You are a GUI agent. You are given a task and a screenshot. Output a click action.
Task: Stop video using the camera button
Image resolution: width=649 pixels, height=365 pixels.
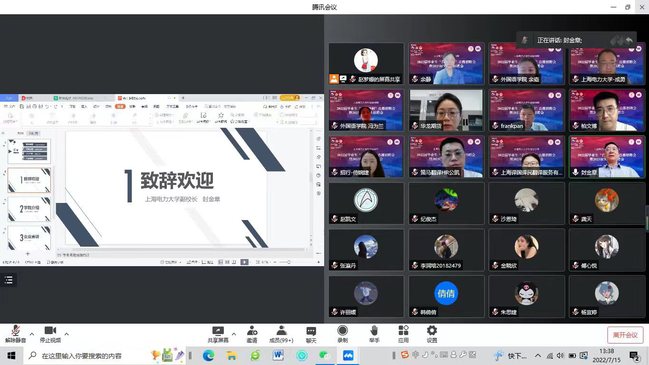(x=50, y=334)
